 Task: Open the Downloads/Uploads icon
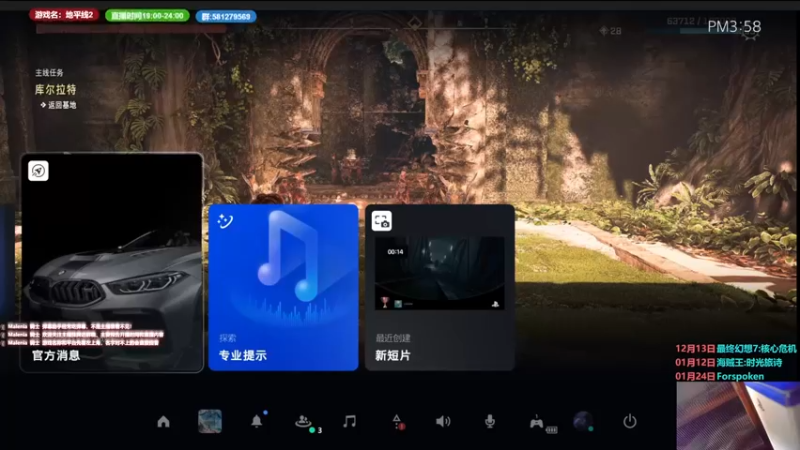pyautogui.click(x=397, y=422)
